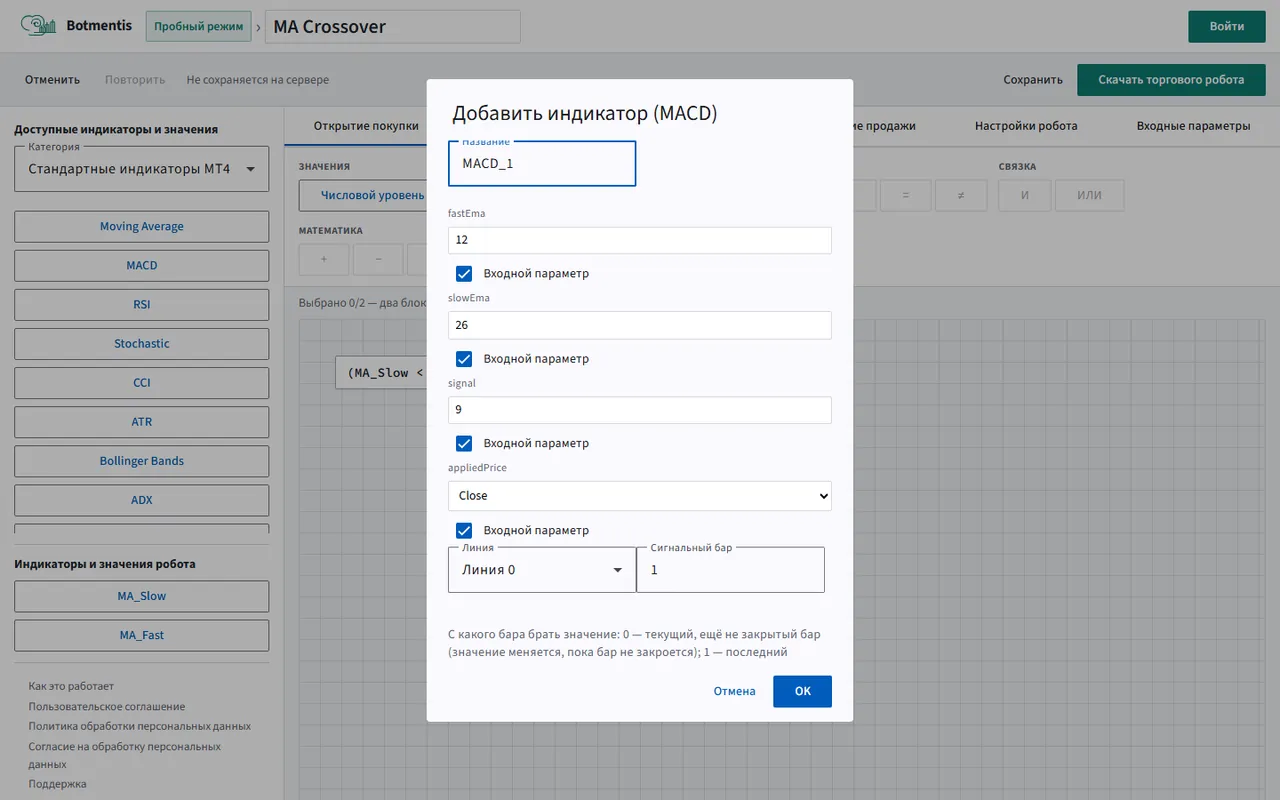Add the Moving Average indicator
Image resolution: width=1280 pixels, height=800 pixels.
pyautogui.click(x=142, y=226)
